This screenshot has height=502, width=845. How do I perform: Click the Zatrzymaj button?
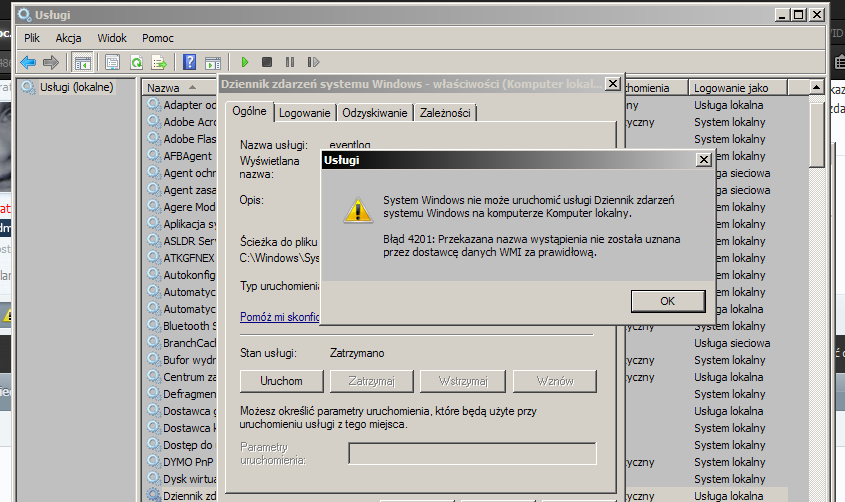coord(372,381)
